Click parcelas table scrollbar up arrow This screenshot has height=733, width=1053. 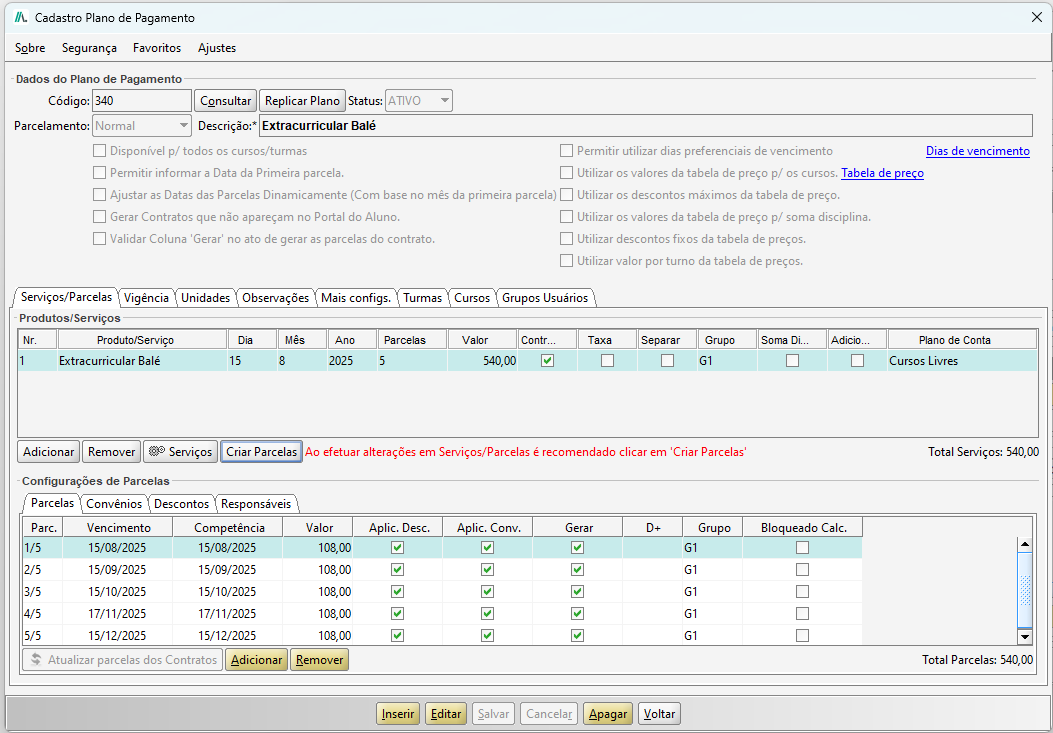pos(1025,544)
